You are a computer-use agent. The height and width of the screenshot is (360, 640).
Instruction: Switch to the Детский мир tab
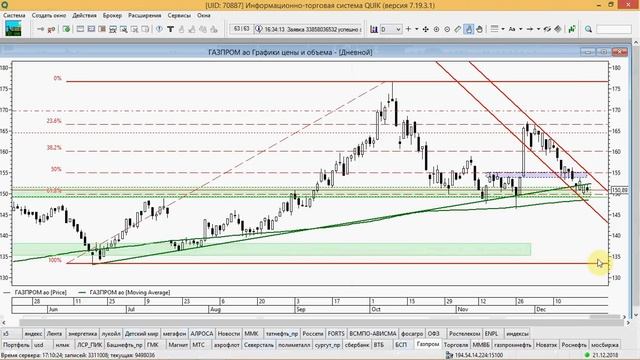coord(141,333)
